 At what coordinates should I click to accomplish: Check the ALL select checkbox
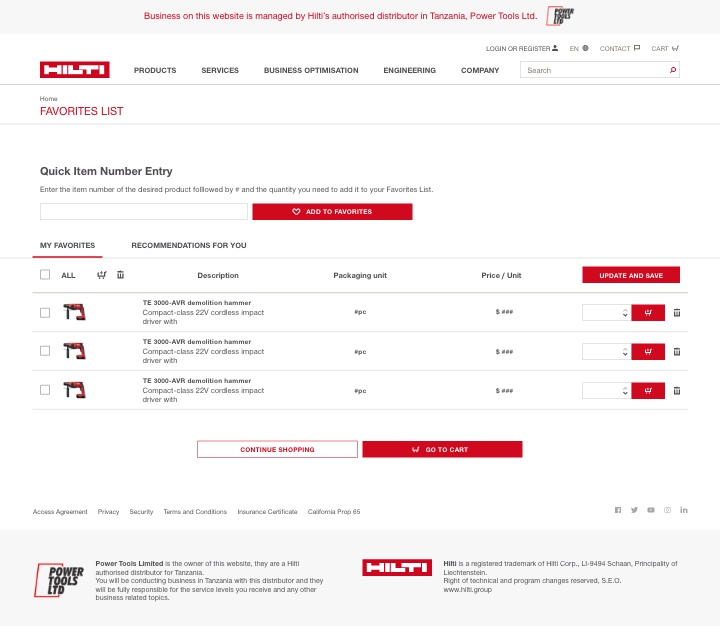[x=45, y=275]
